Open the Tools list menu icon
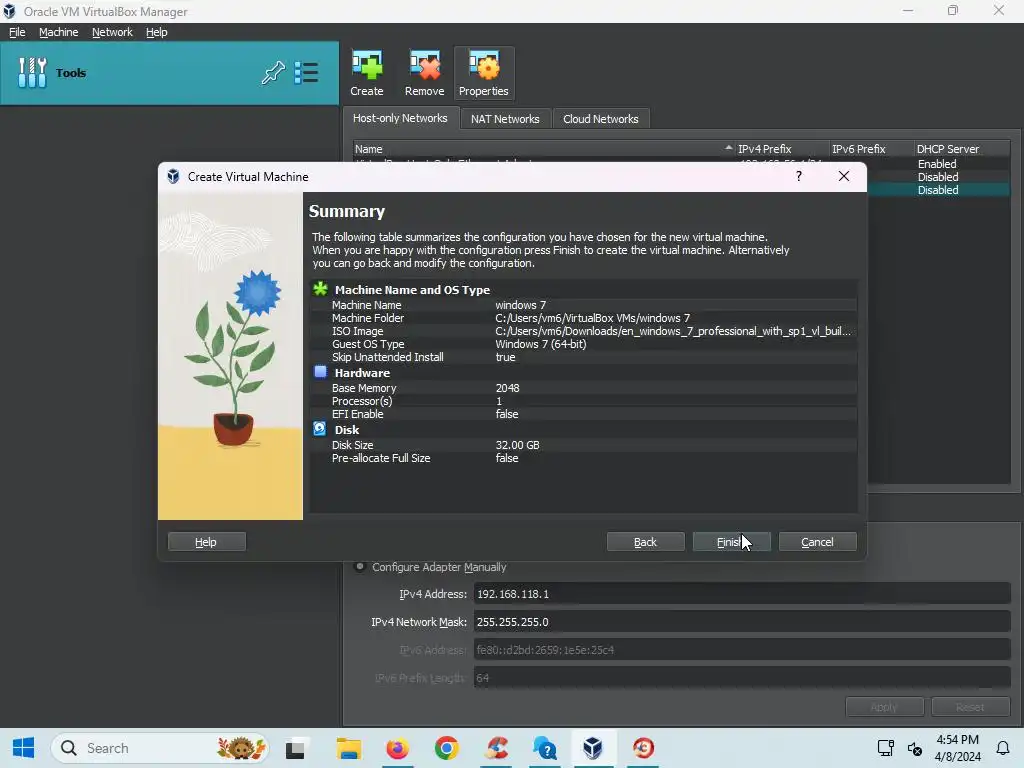This screenshot has height=768, width=1024. pos(306,72)
